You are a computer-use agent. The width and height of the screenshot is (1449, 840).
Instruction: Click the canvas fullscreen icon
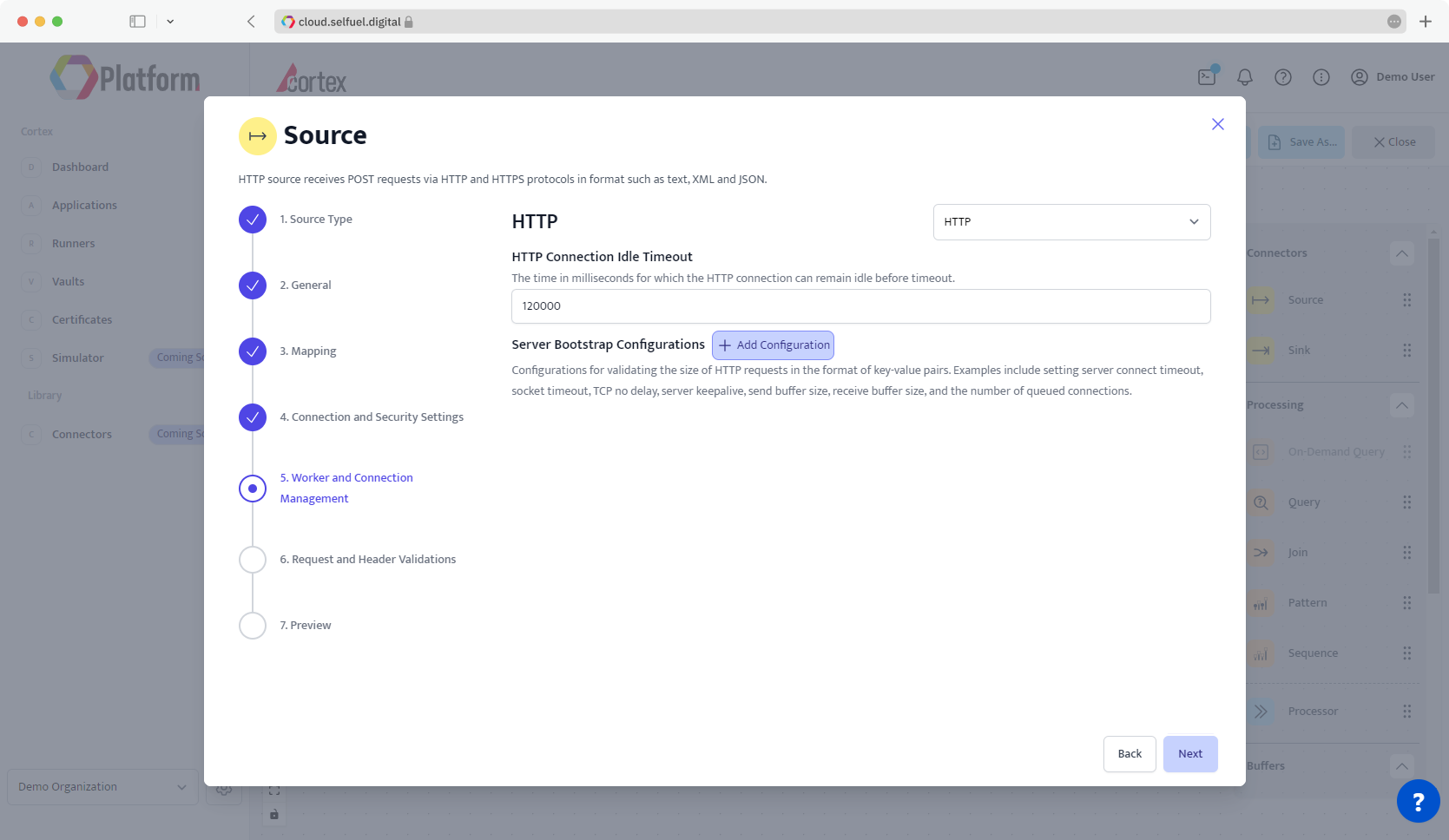(274, 791)
